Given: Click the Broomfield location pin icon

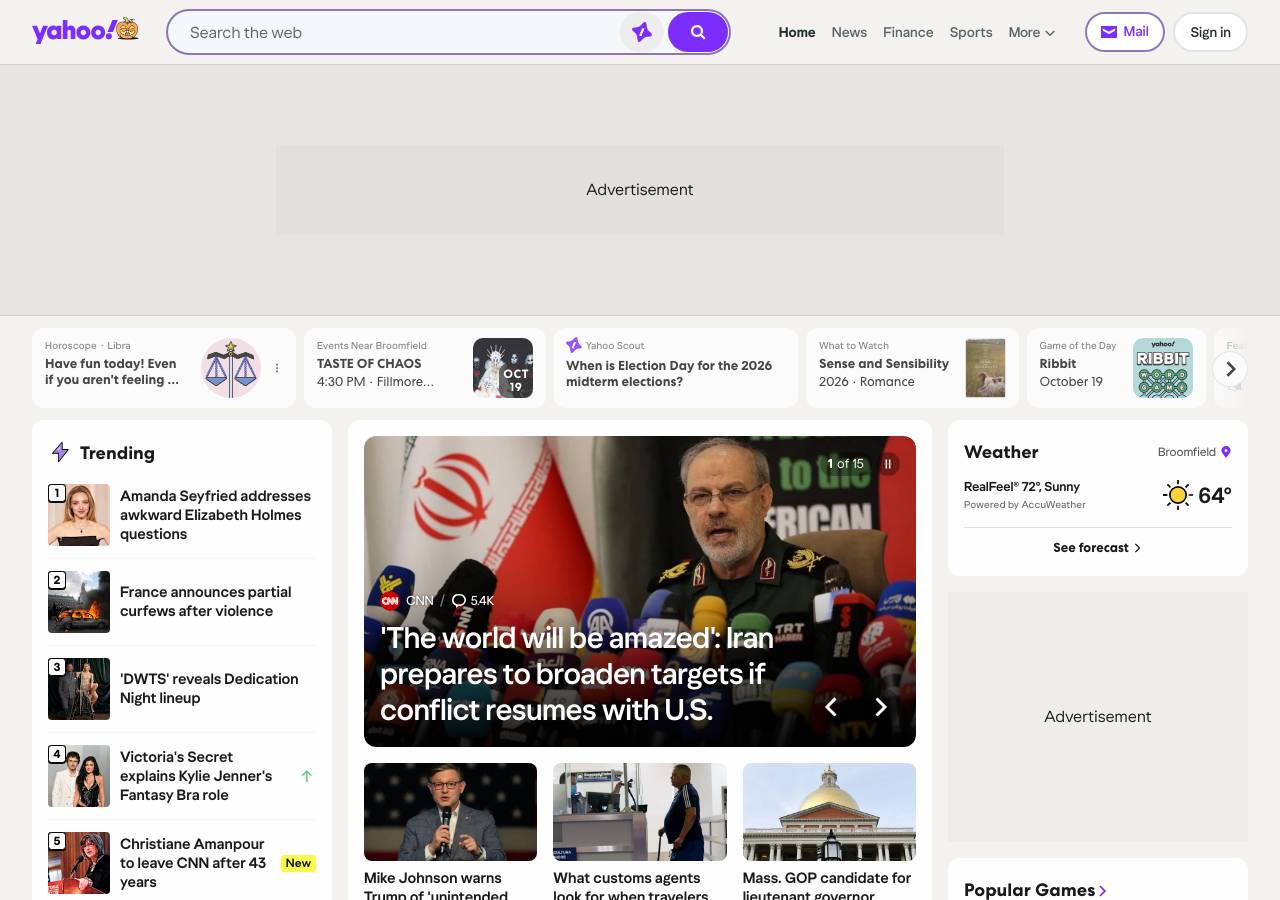Looking at the screenshot, I should (1226, 452).
